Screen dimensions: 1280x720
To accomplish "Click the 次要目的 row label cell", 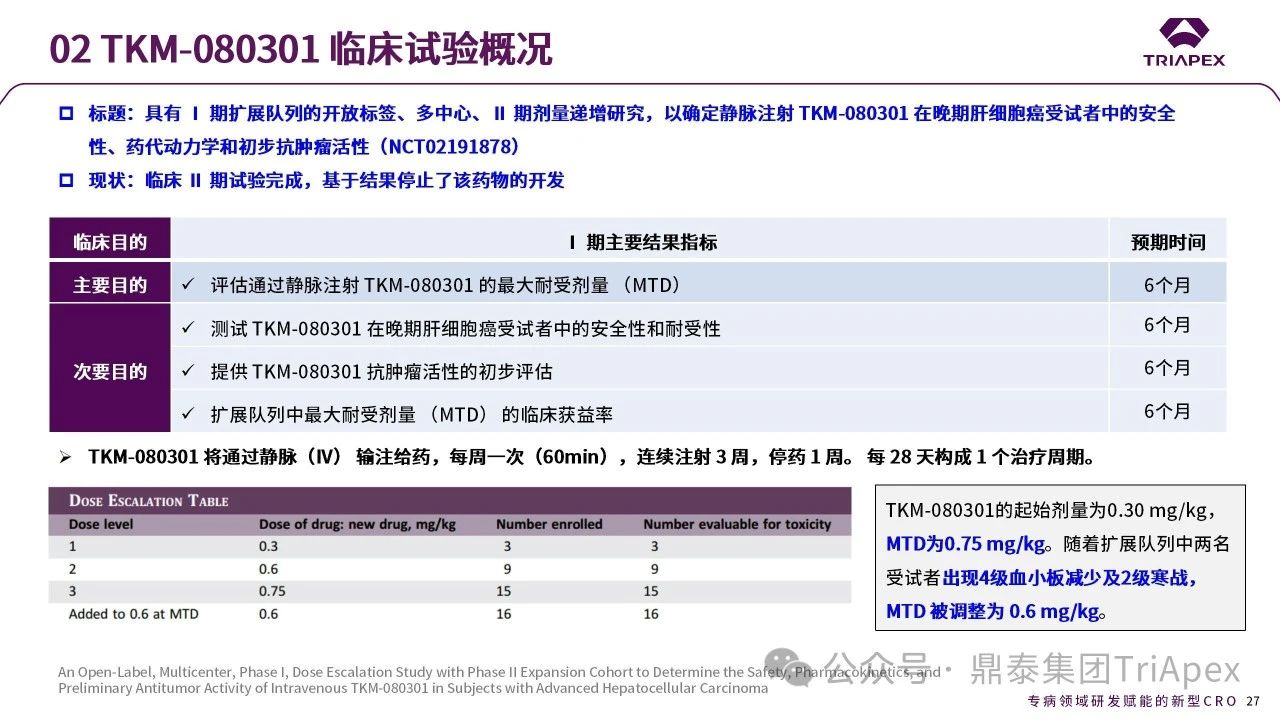I will click(x=110, y=371).
